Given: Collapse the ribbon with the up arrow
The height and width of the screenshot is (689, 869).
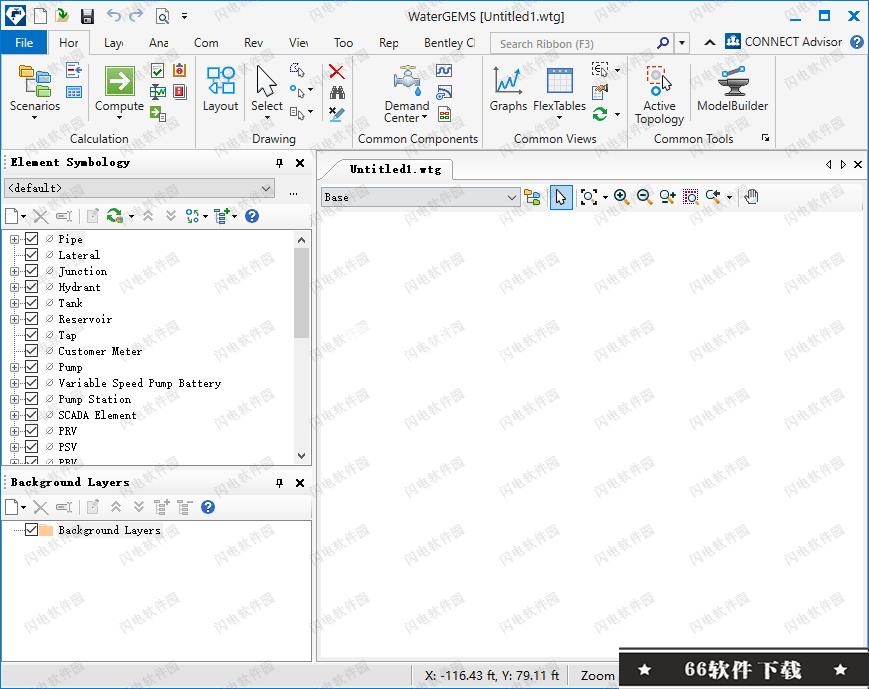Looking at the screenshot, I should 709,43.
